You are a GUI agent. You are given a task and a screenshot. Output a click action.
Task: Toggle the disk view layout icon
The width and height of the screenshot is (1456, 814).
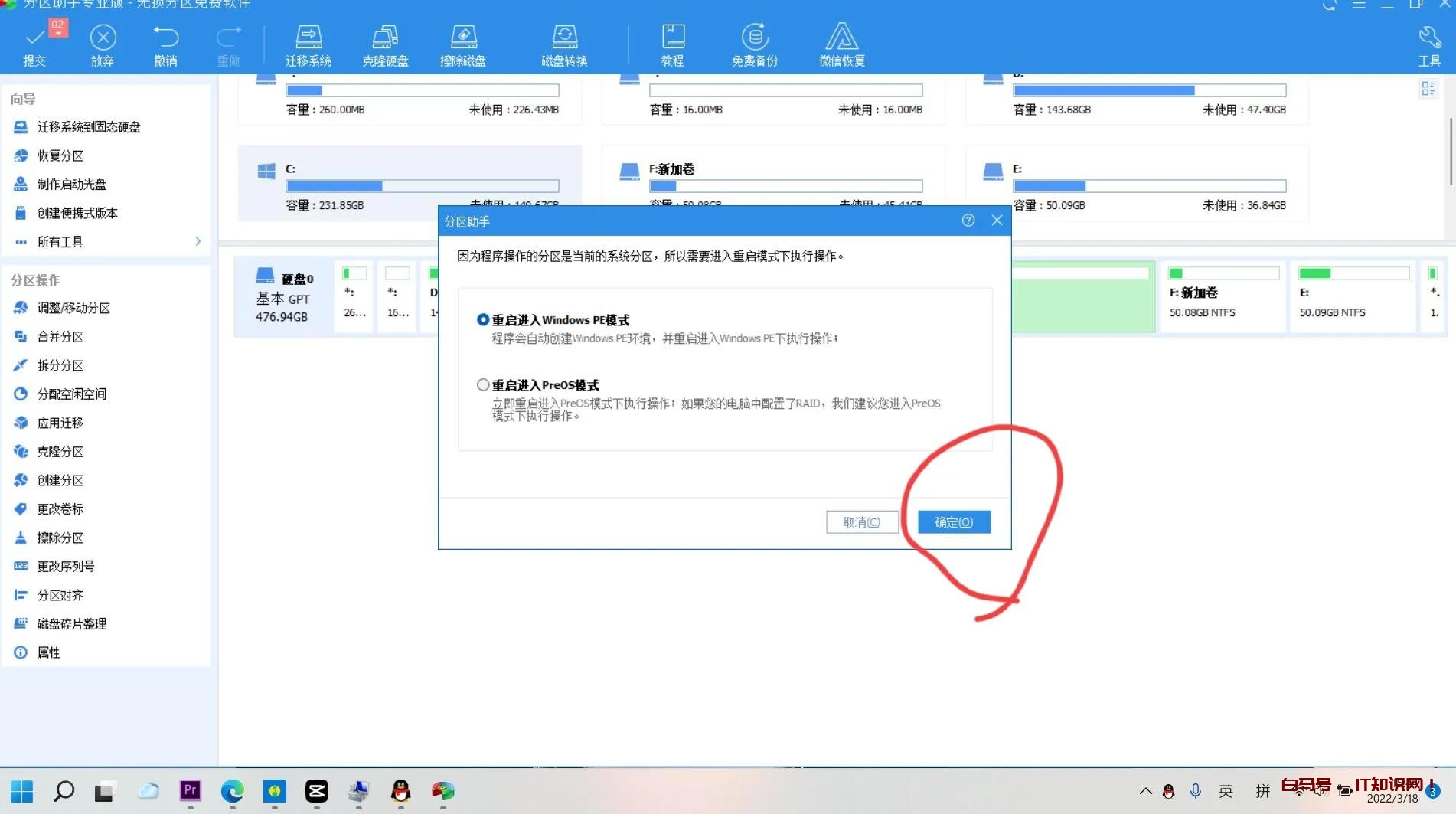pos(1428,89)
